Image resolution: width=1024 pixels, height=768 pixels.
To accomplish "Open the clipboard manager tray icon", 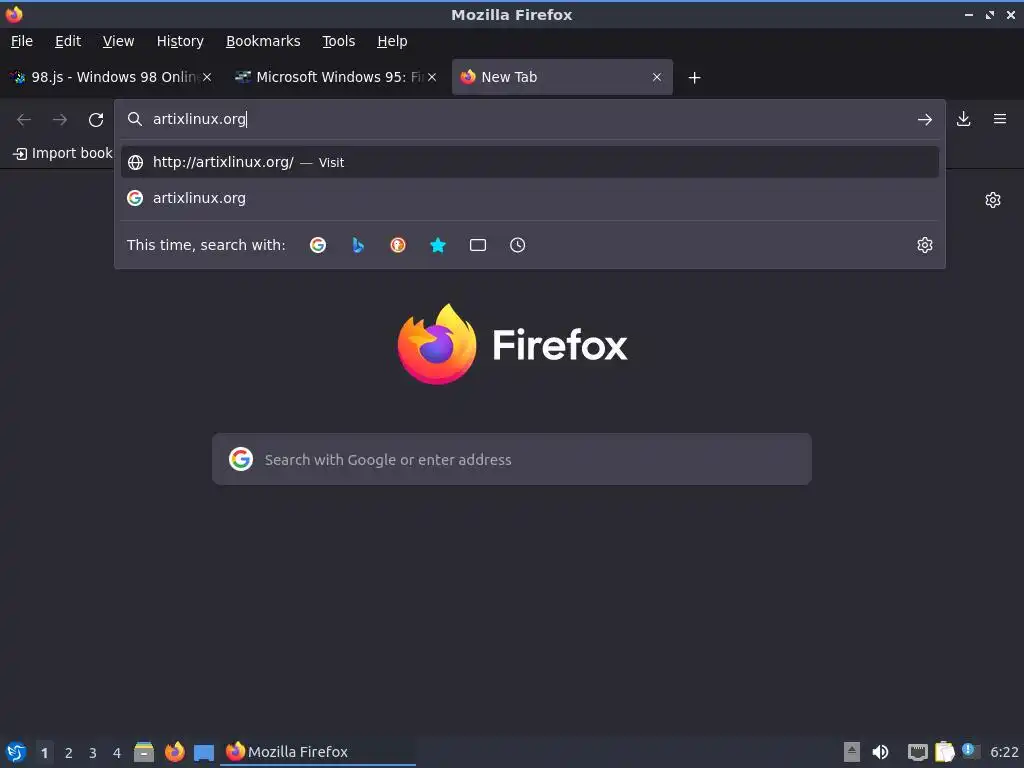I will point(944,752).
